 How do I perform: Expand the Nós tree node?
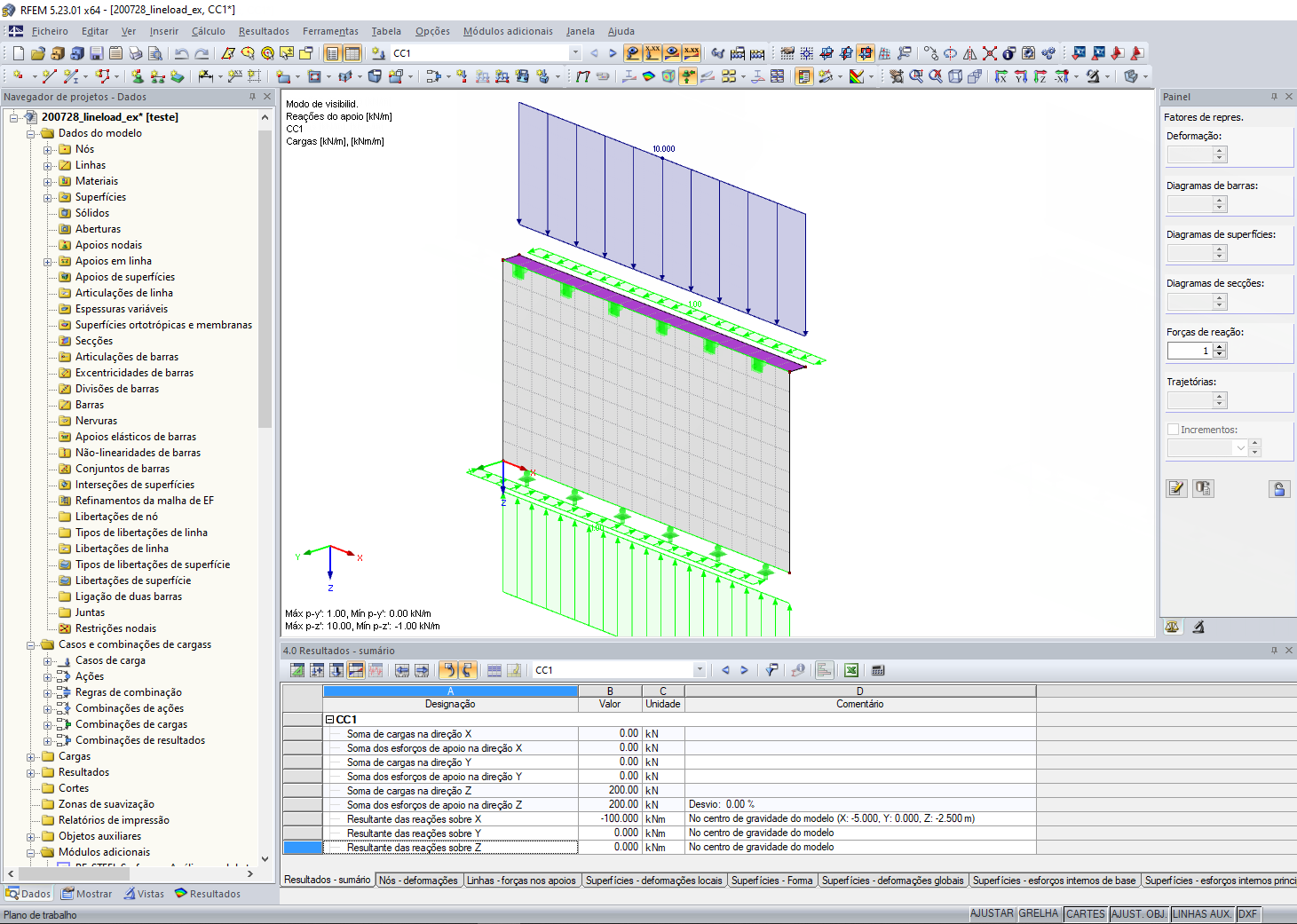click(48, 150)
